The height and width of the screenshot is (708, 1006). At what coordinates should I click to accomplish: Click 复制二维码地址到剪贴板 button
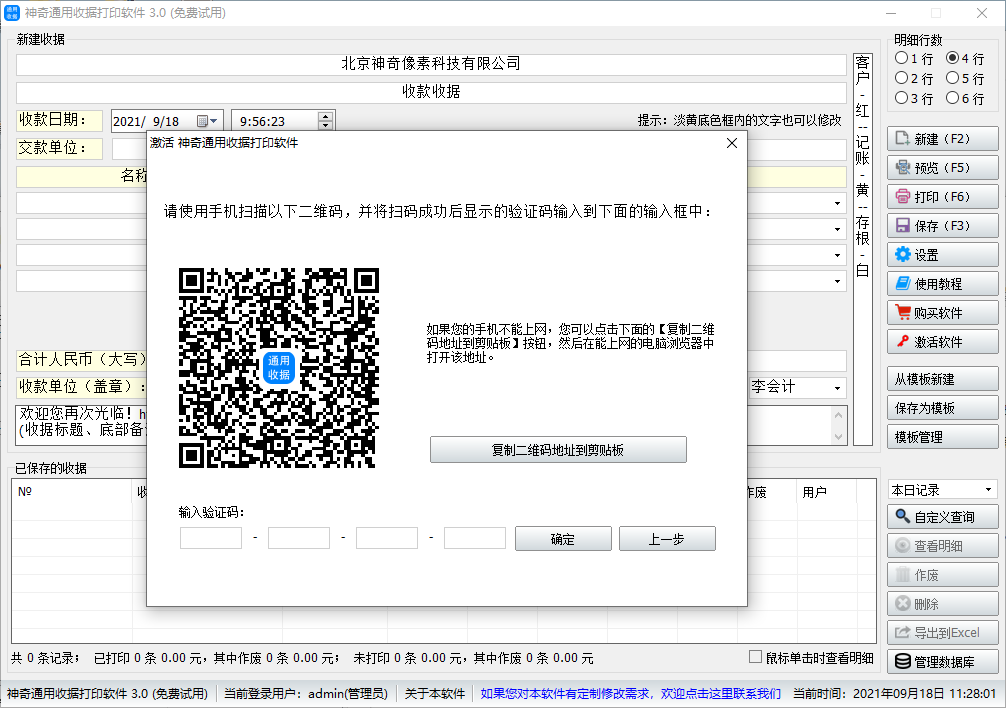558,450
